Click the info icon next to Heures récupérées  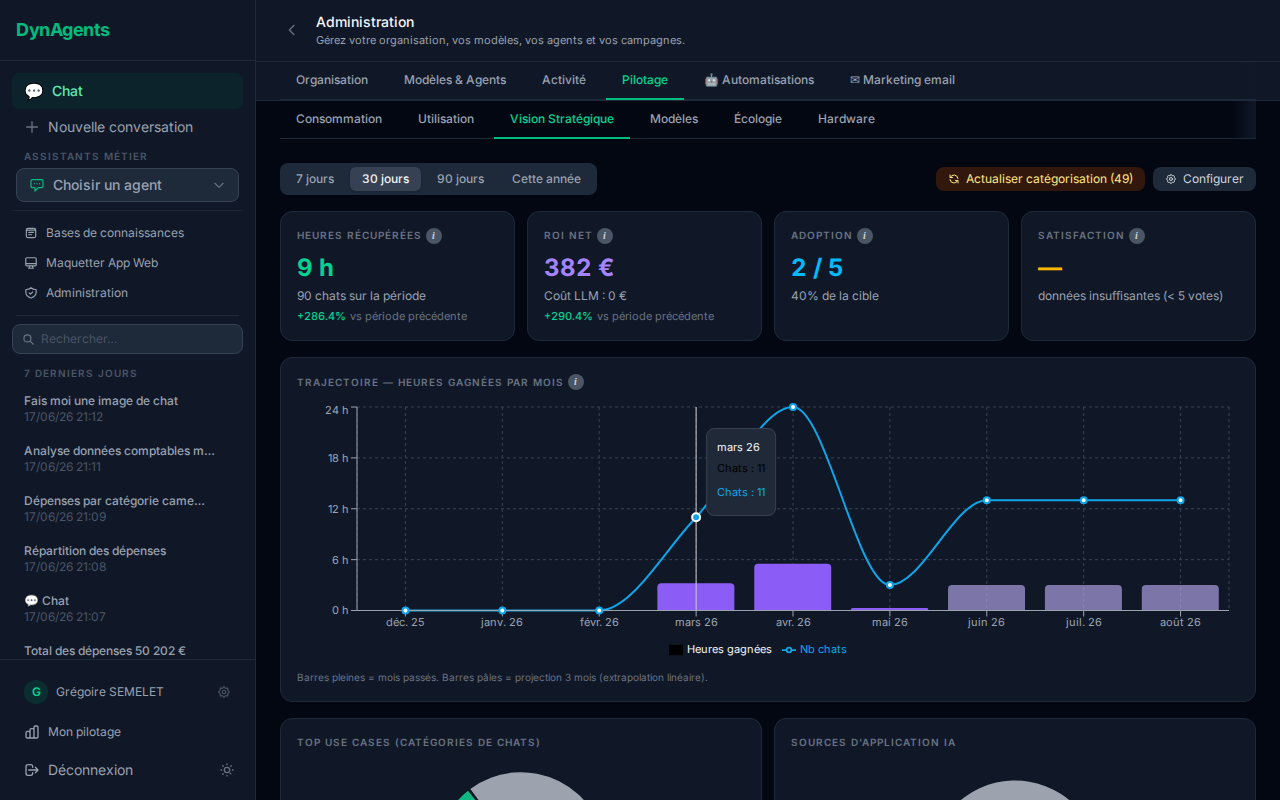(x=434, y=236)
